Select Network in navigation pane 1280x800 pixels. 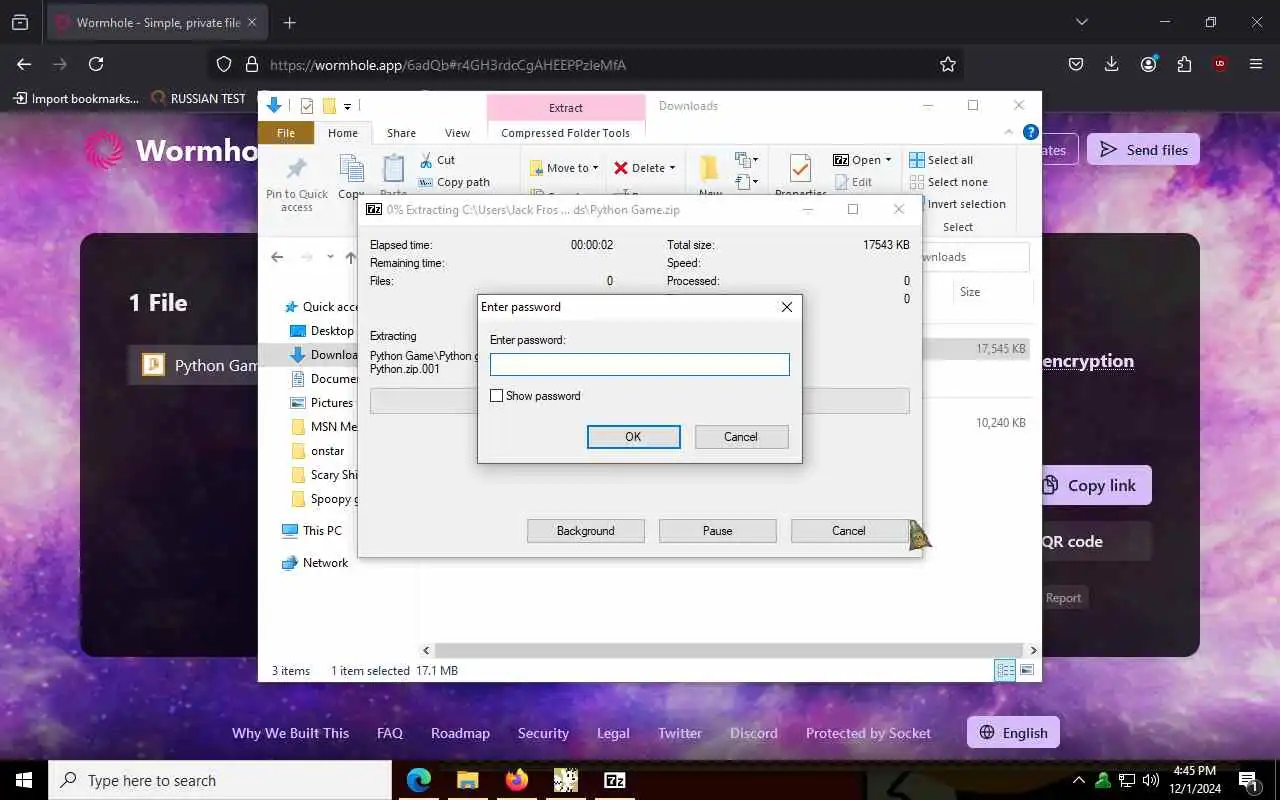315,563
